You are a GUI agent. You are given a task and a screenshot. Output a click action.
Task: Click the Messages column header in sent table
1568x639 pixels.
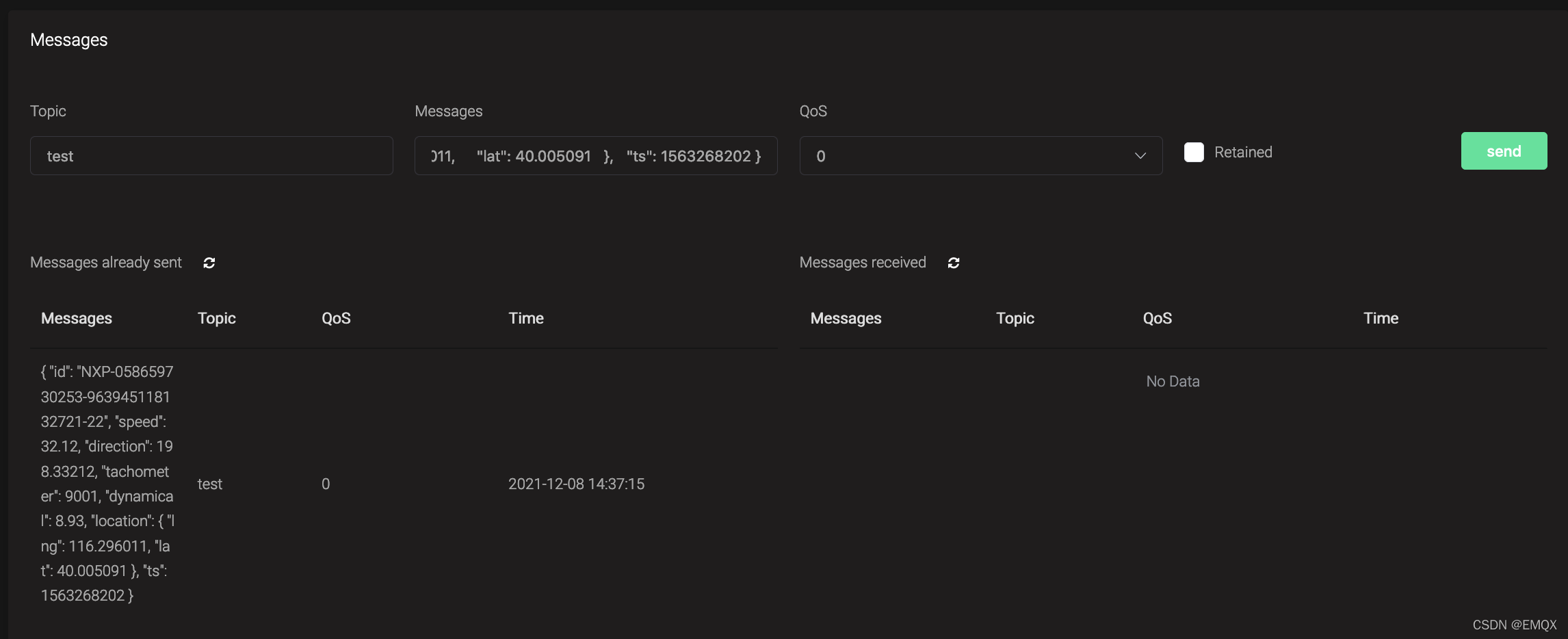tap(76, 317)
